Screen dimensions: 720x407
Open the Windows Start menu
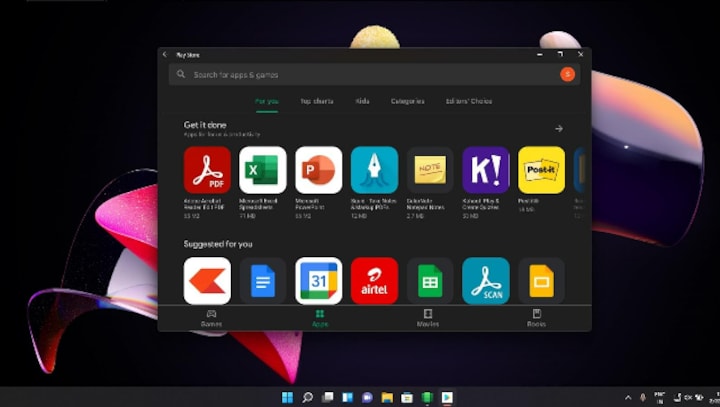coord(287,397)
